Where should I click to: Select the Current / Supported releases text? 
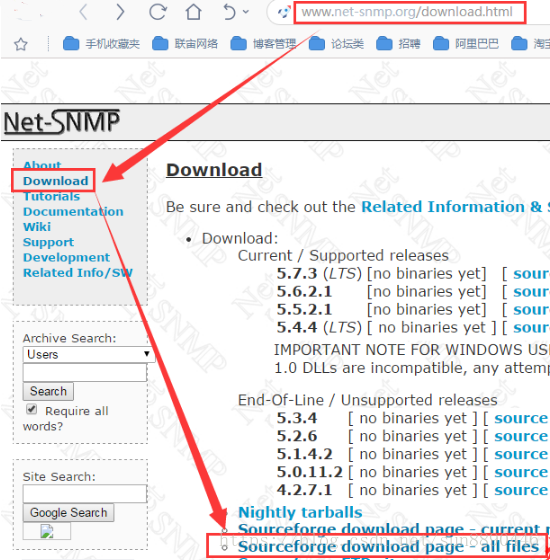[343, 256]
